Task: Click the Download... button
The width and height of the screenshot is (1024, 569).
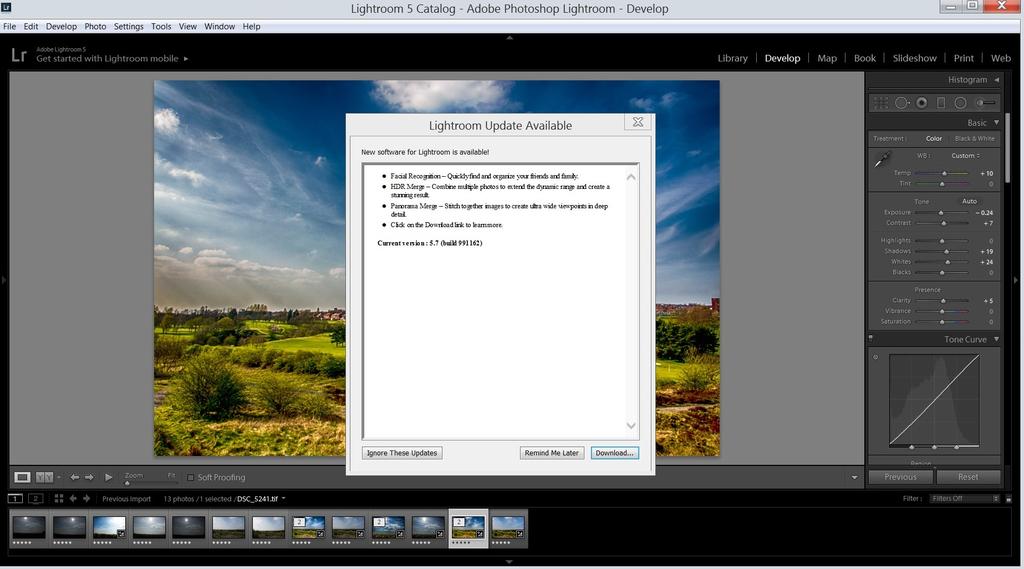Action: pyautogui.click(x=614, y=453)
